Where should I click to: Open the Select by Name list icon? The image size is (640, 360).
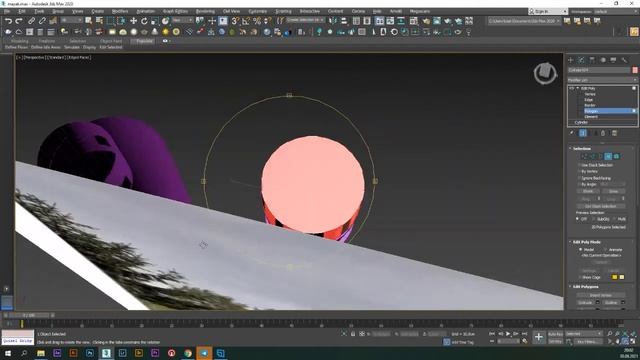tap(99, 21)
